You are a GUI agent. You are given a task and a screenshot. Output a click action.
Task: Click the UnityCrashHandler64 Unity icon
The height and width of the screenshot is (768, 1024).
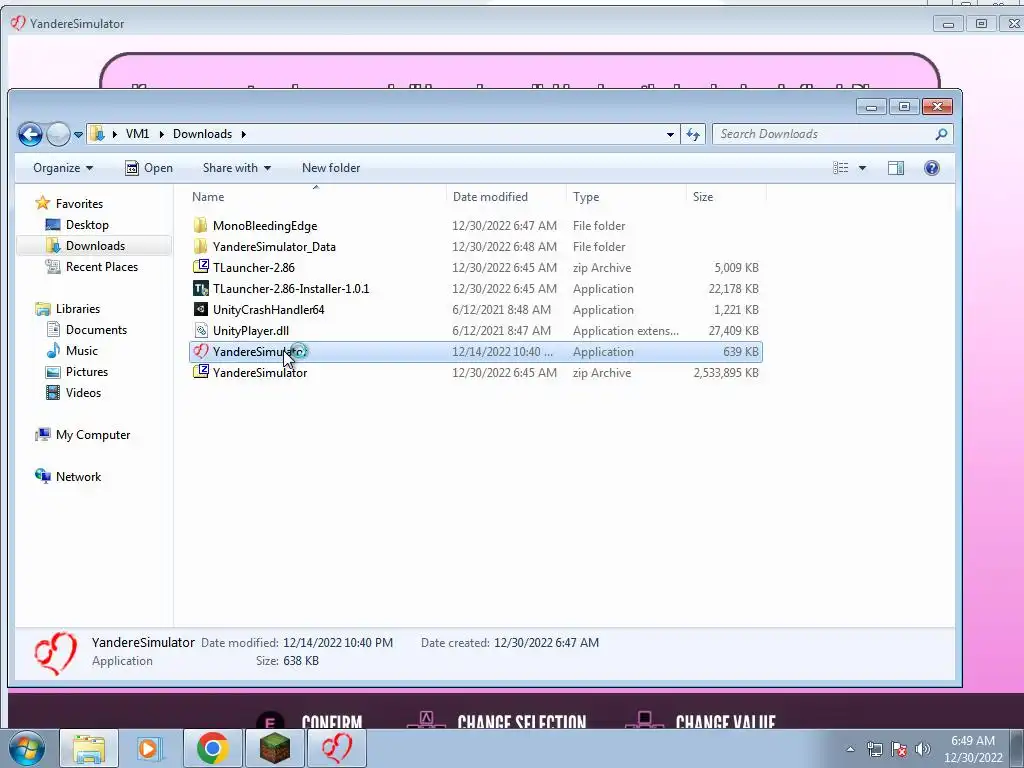pyautogui.click(x=200, y=309)
